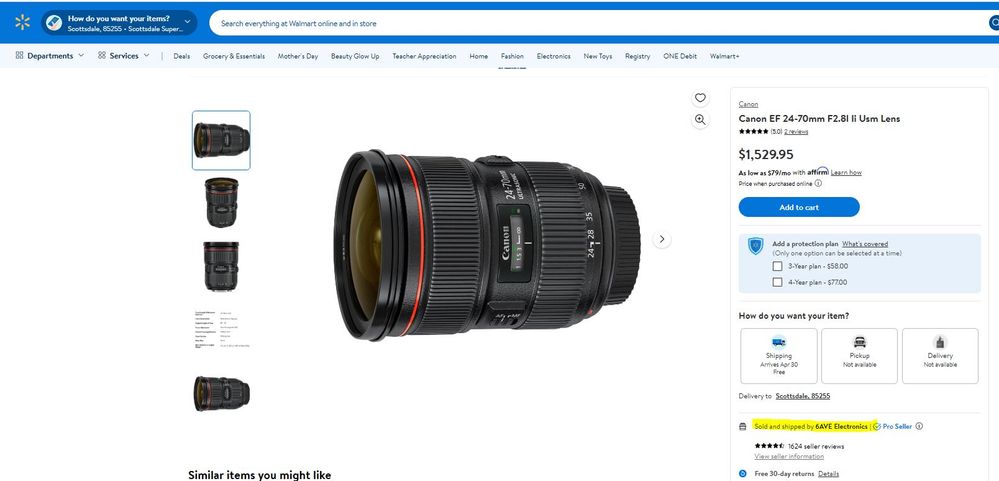Screen dimensions: 999x481
Task: Go to Grocery & Essentials
Action: (233, 56)
